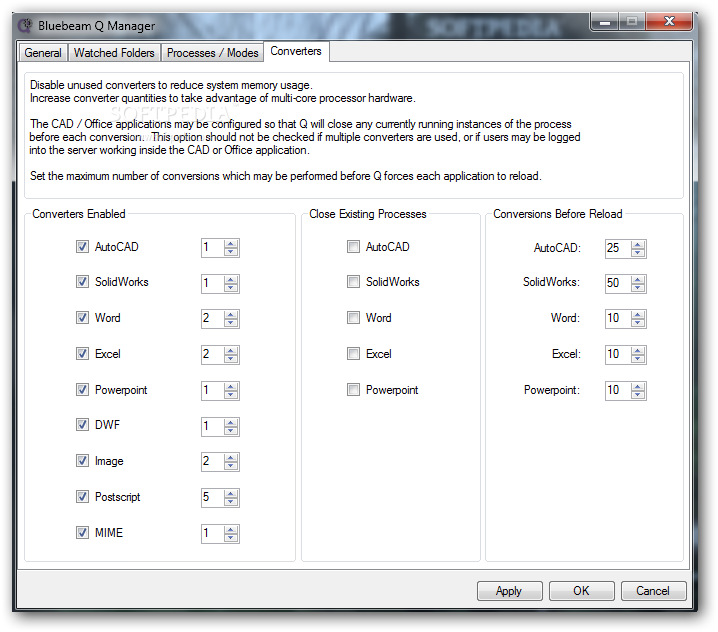
Task: Decrease Postscript converter quantity with down arrow
Action: [x=231, y=501]
